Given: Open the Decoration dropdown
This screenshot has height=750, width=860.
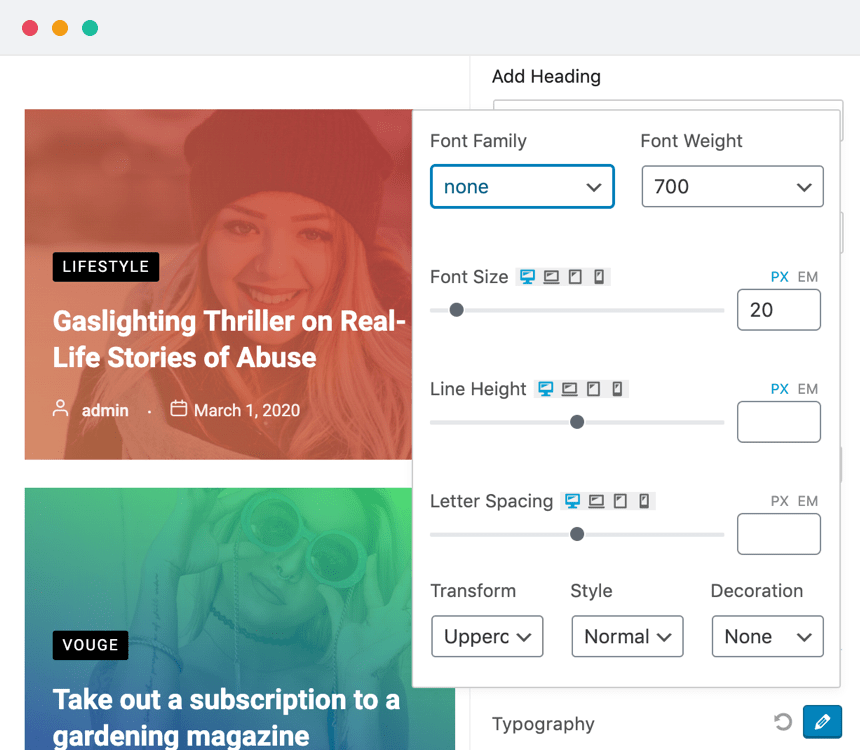Looking at the screenshot, I should click(x=767, y=637).
